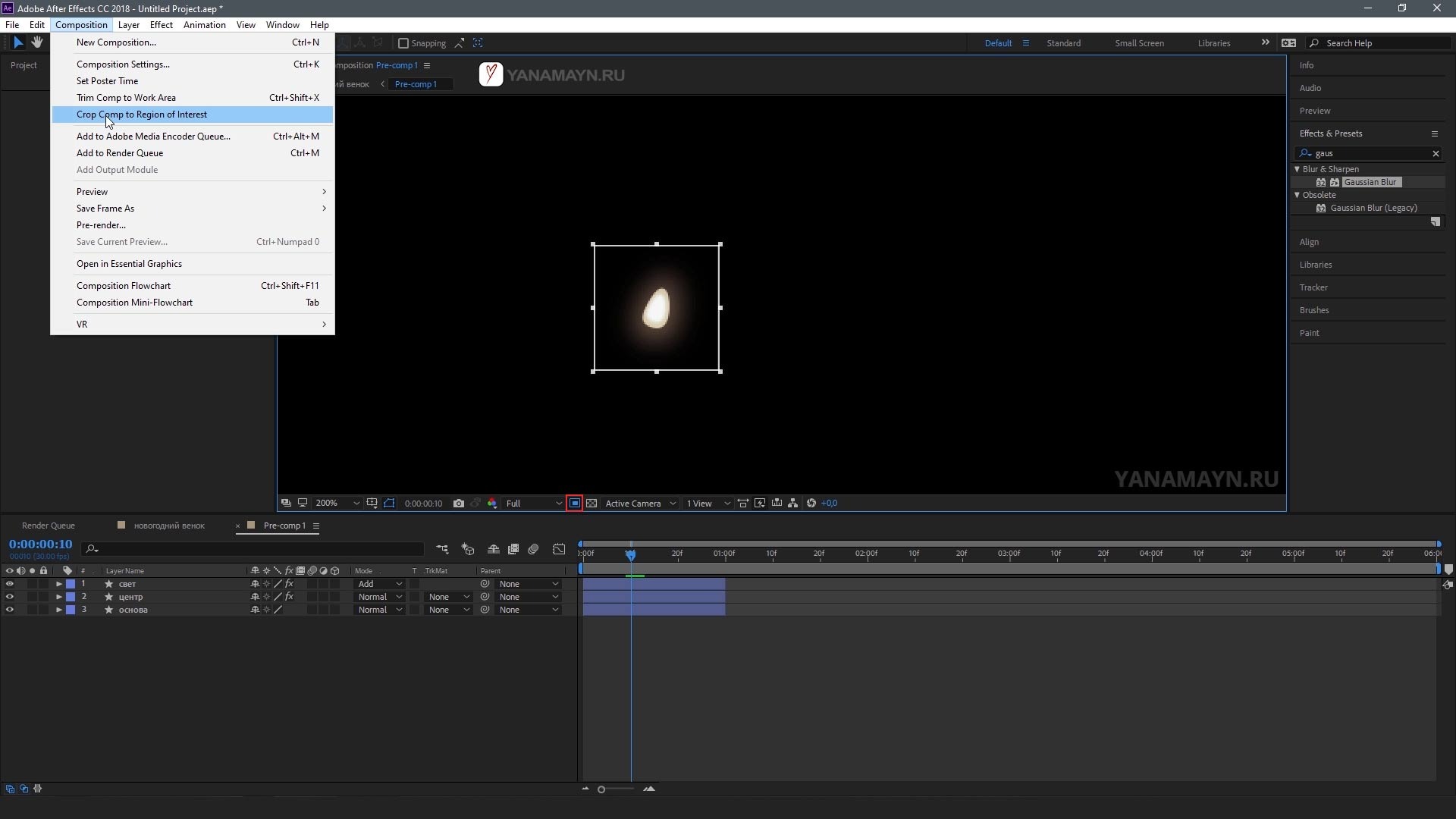Toggle the transparency grid icon
The image size is (1456, 819).
point(591,504)
